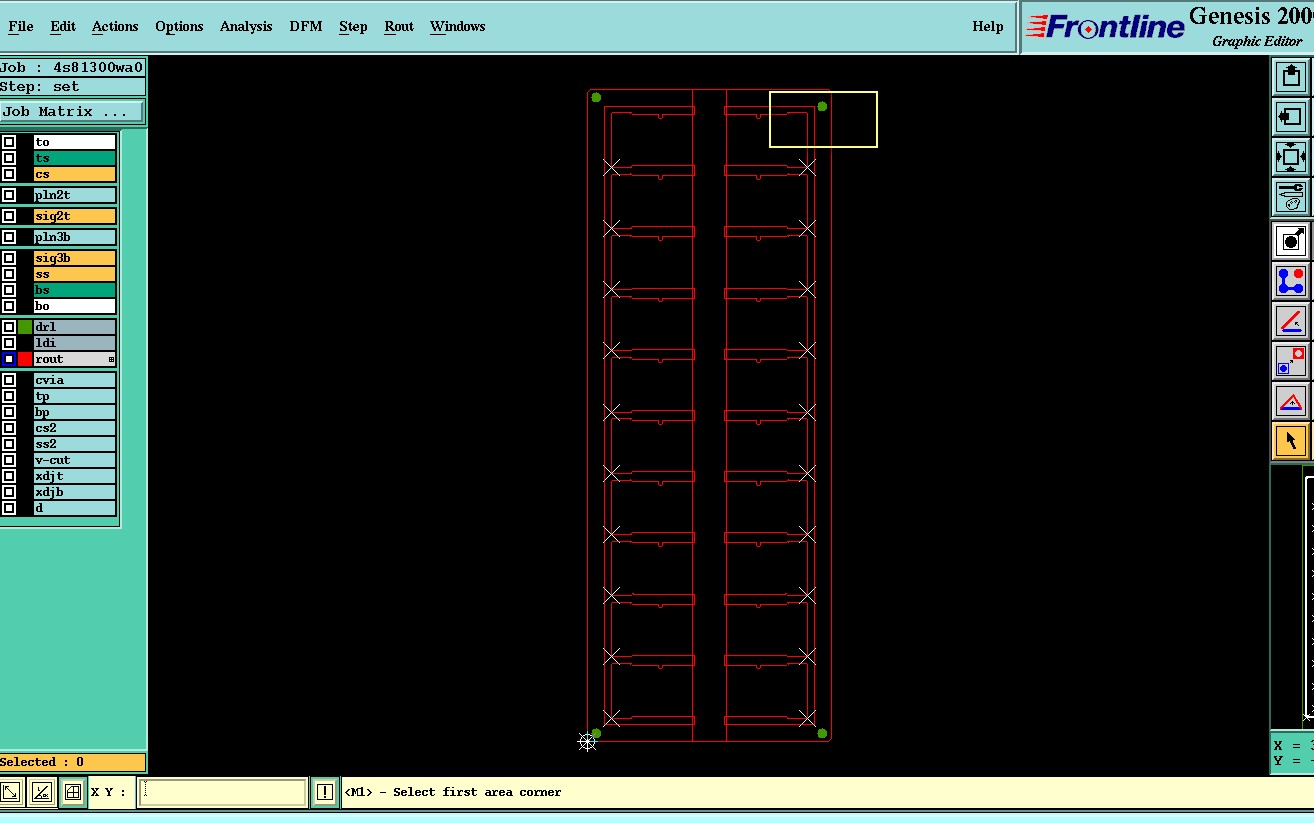This screenshot has width=1314, height=823.
Task: Select the red triangle snap tool
Action: [x=1291, y=401]
